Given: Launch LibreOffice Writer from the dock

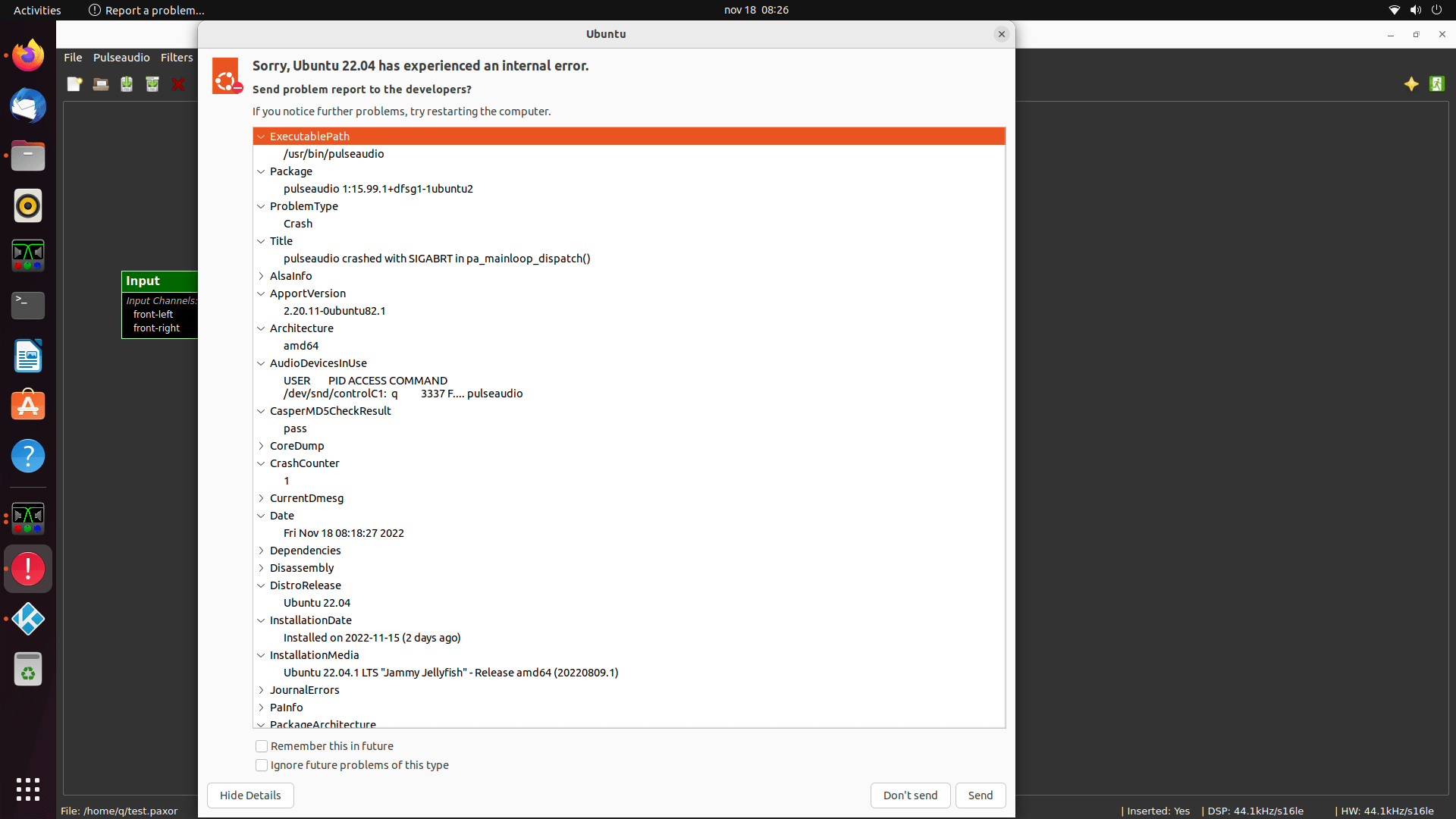Looking at the screenshot, I should point(28,356).
